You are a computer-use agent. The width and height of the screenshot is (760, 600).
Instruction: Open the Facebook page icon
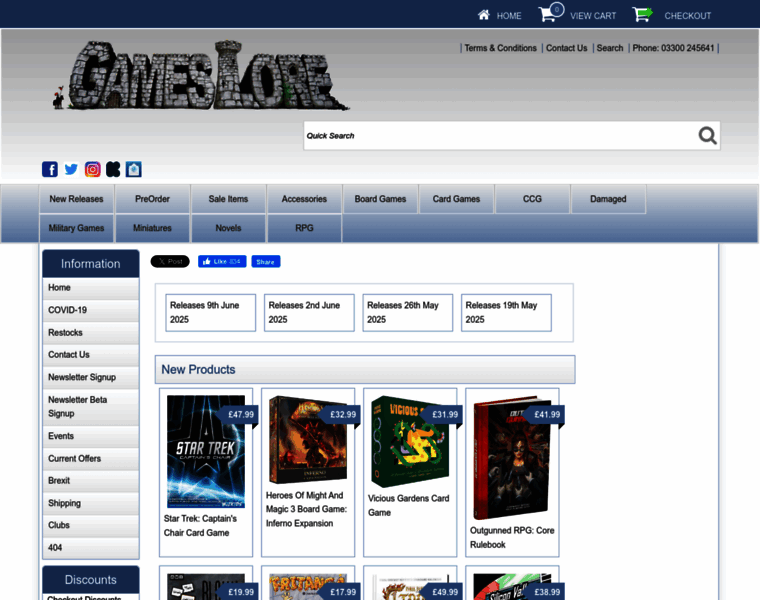click(49, 169)
